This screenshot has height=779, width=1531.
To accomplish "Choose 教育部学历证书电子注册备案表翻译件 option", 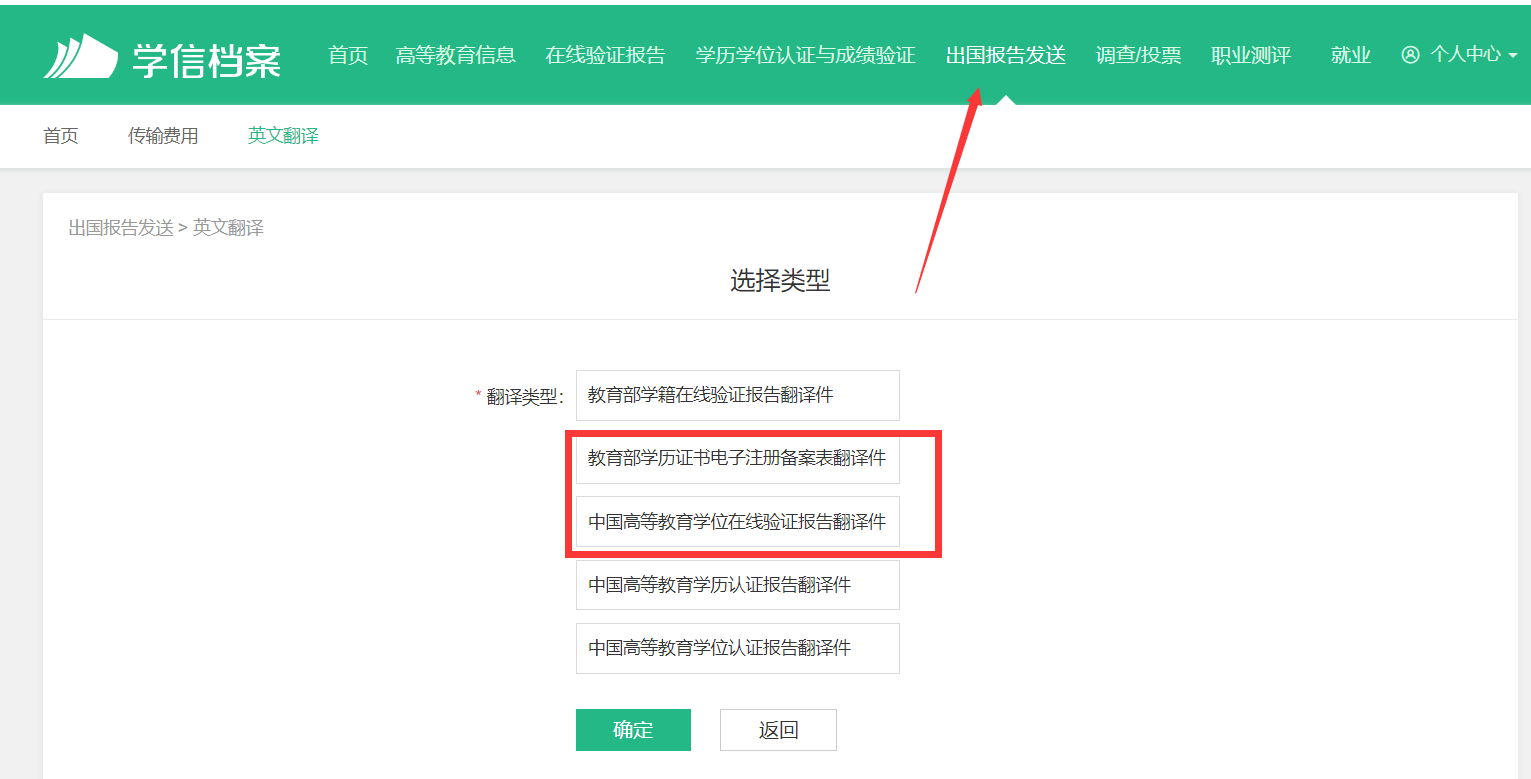I will [x=737, y=458].
